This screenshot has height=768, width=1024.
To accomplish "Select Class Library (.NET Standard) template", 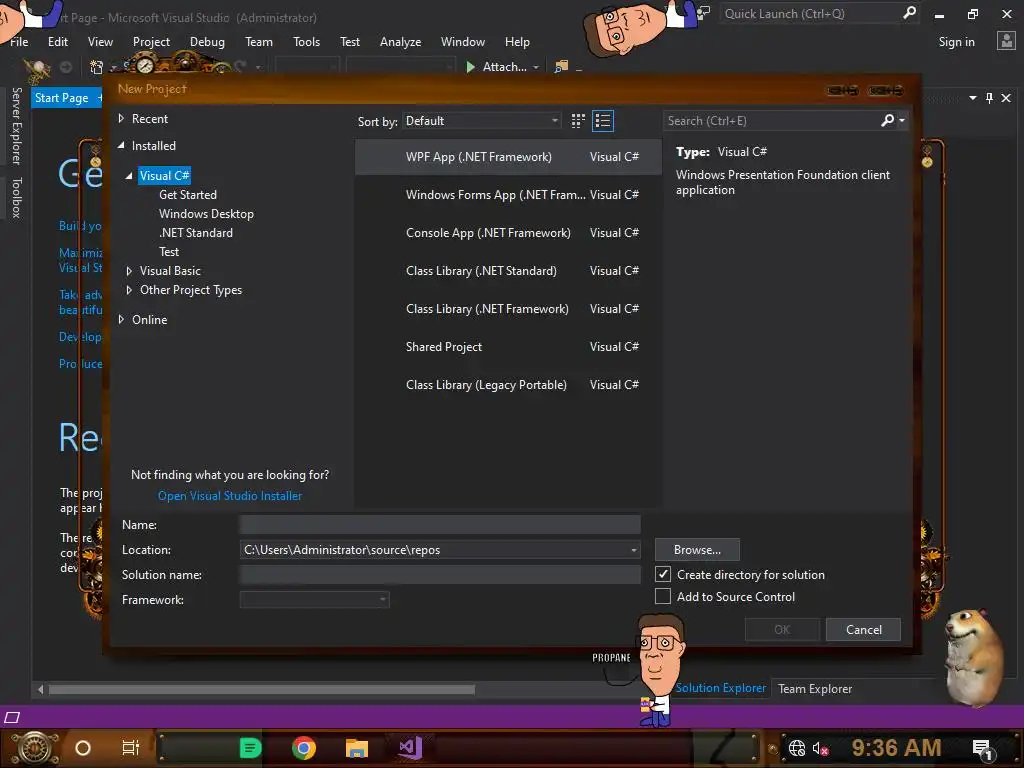I will (x=508, y=271).
